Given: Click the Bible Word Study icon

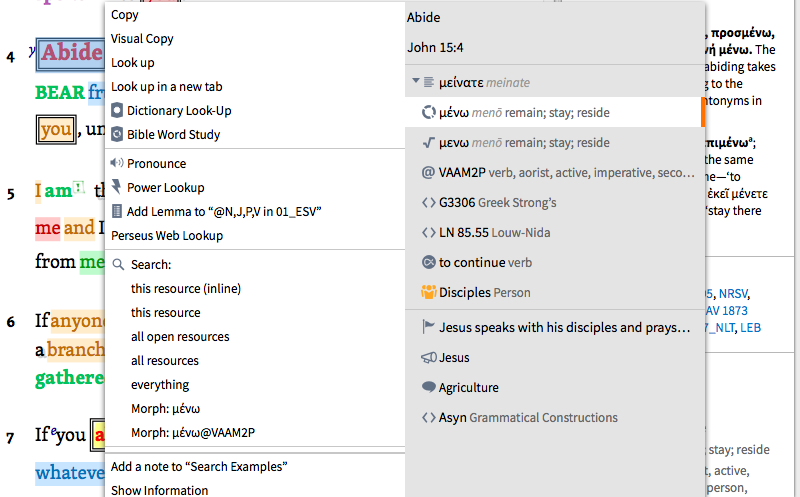Looking at the screenshot, I should click(x=118, y=135).
